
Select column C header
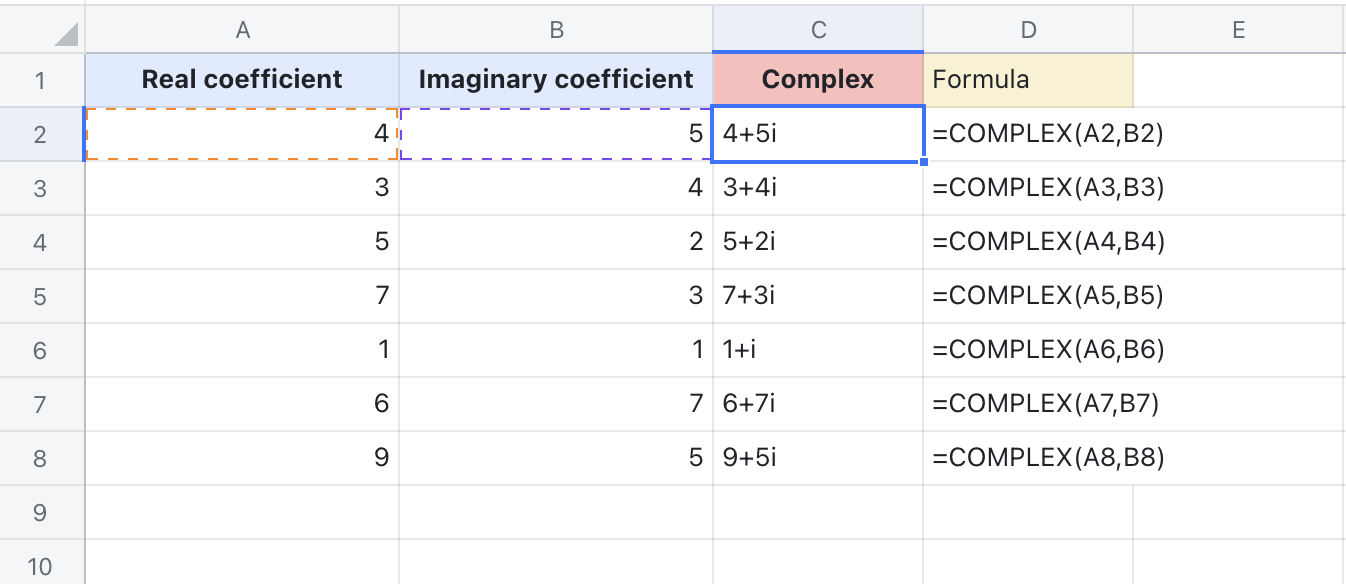point(818,29)
